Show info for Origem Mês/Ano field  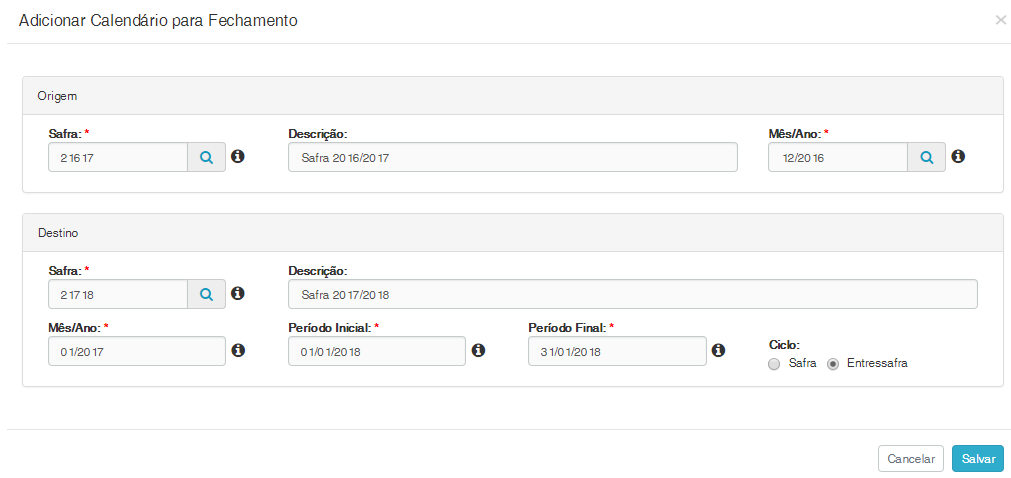(x=958, y=157)
